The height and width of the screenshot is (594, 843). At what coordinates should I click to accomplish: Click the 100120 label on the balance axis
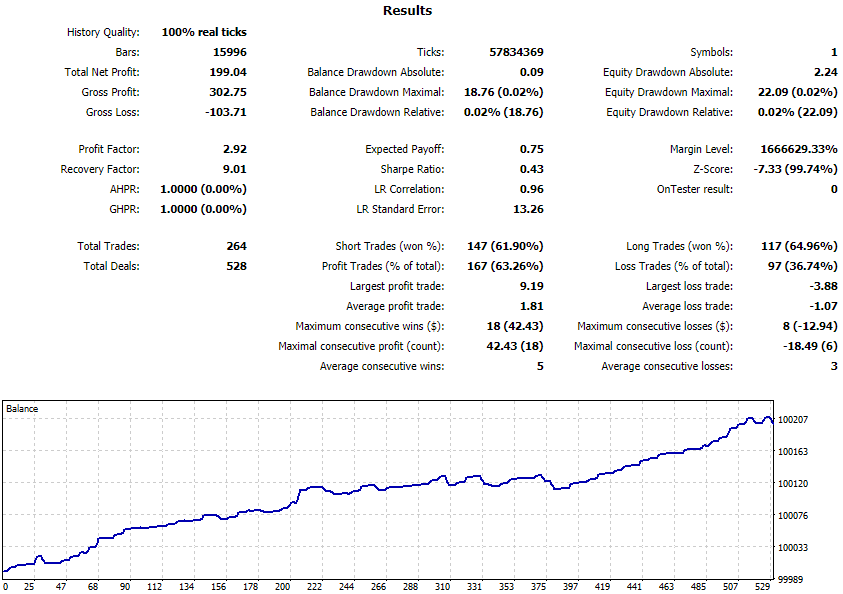tap(792, 484)
